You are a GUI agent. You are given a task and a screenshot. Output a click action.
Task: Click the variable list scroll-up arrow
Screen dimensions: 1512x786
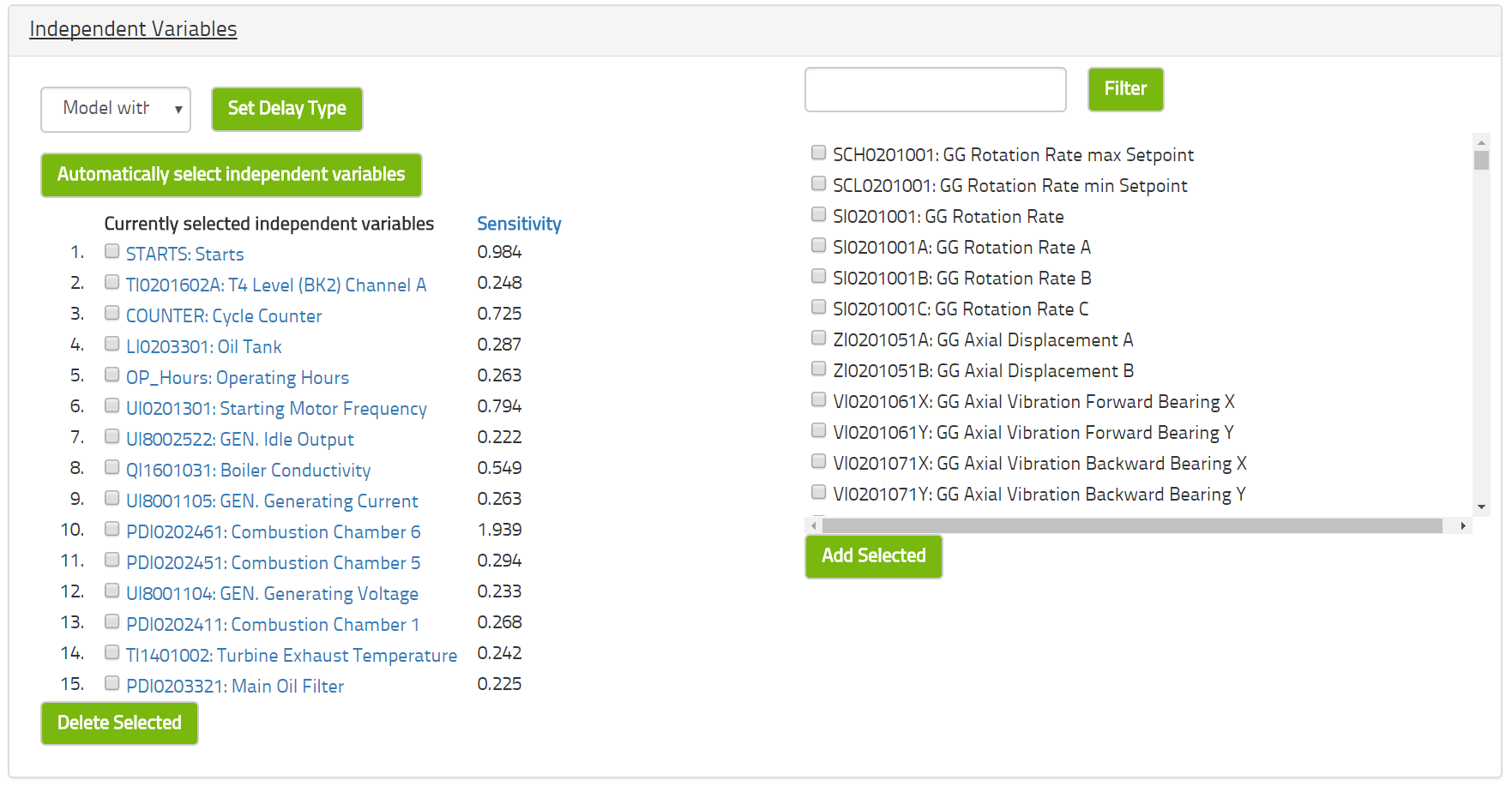click(x=1481, y=142)
